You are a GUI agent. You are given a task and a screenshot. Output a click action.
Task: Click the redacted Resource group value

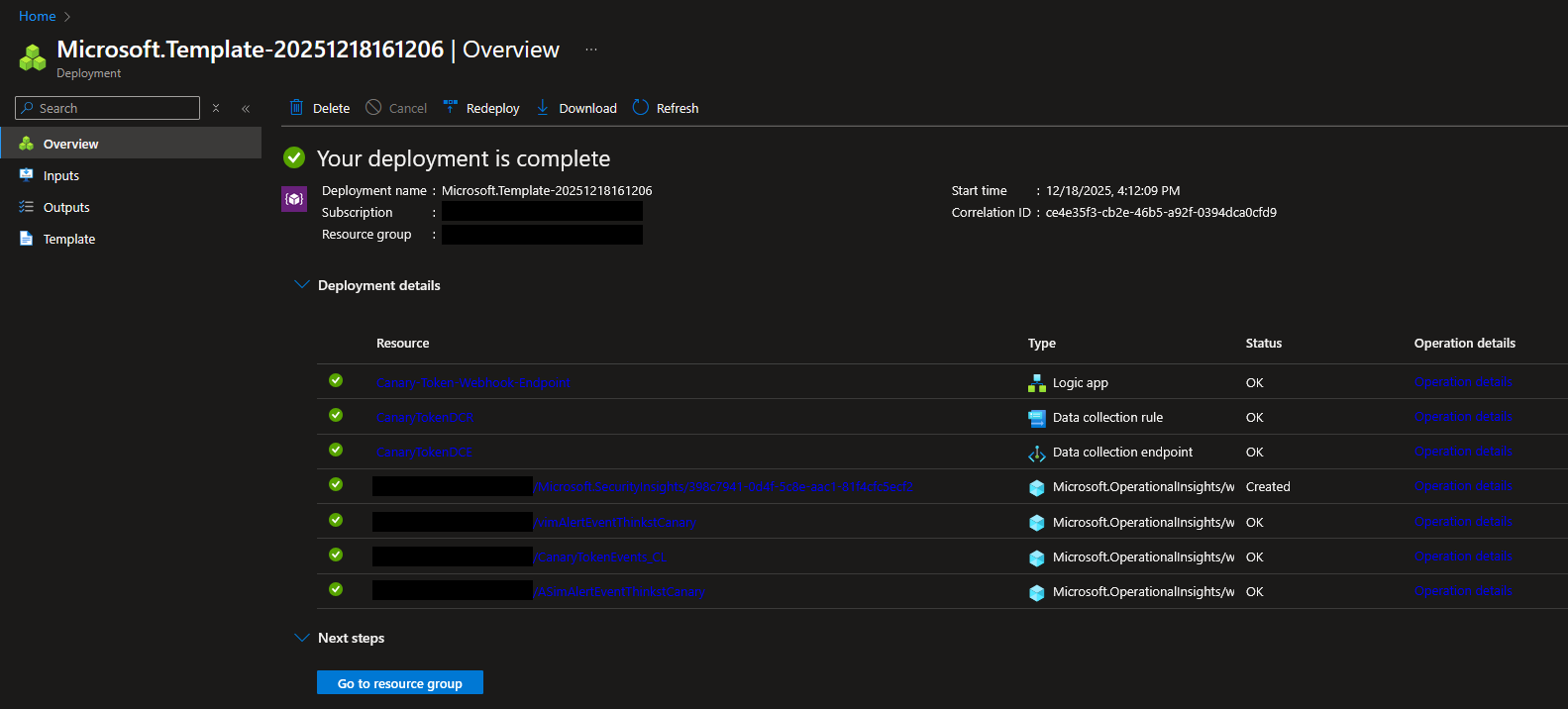click(x=542, y=235)
